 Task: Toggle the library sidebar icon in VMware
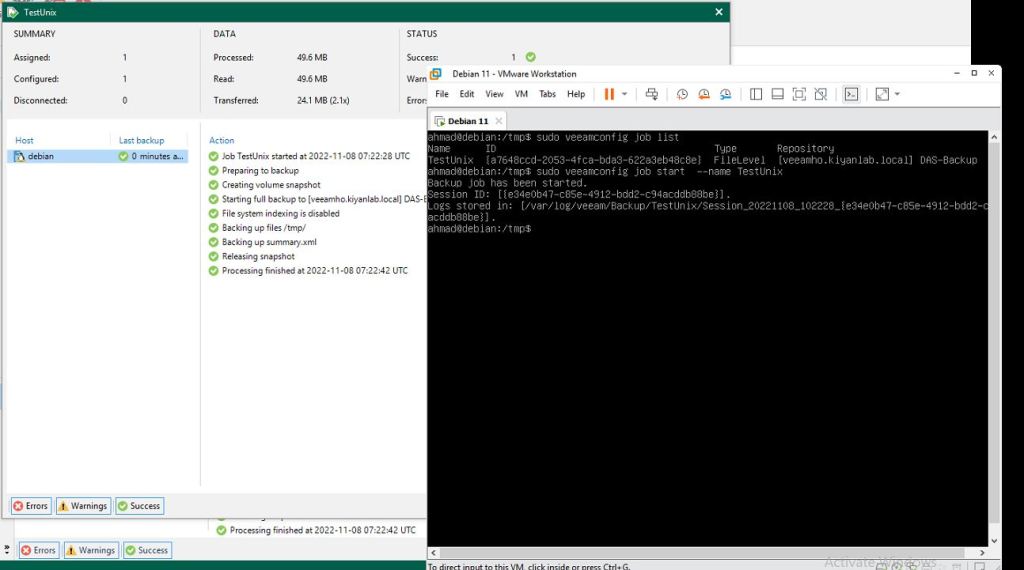coord(756,94)
